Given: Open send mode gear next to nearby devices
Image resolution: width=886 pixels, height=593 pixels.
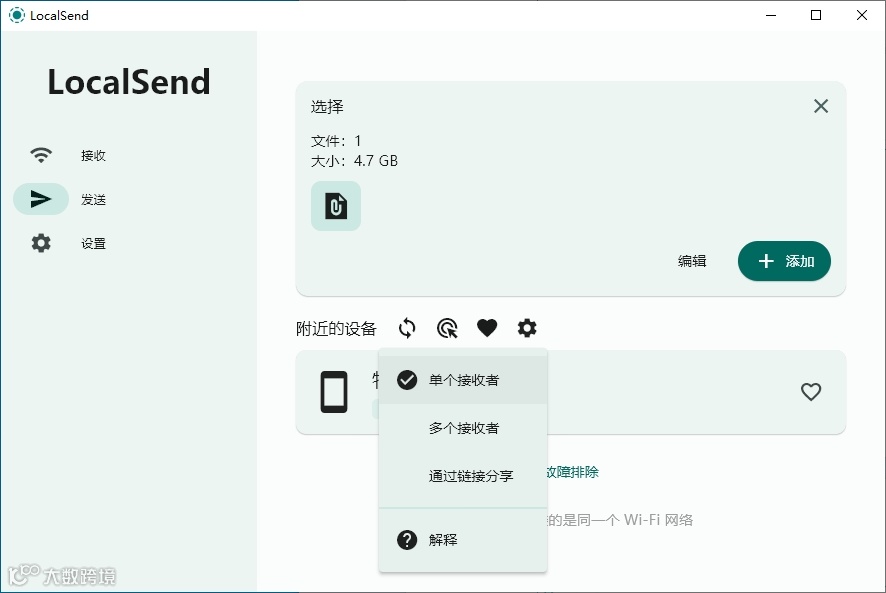Looking at the screenshot, I should [x=527, y=328].
